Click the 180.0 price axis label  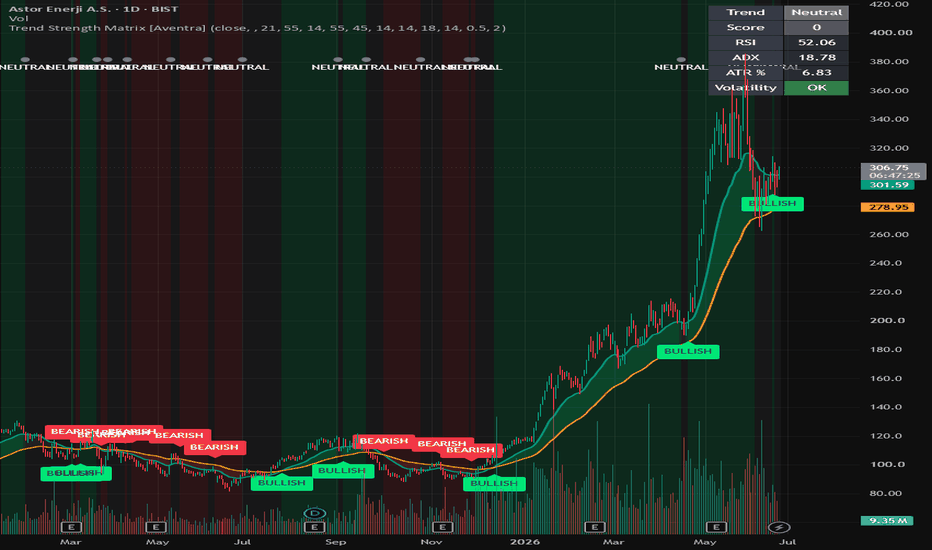tap(885, 349)
